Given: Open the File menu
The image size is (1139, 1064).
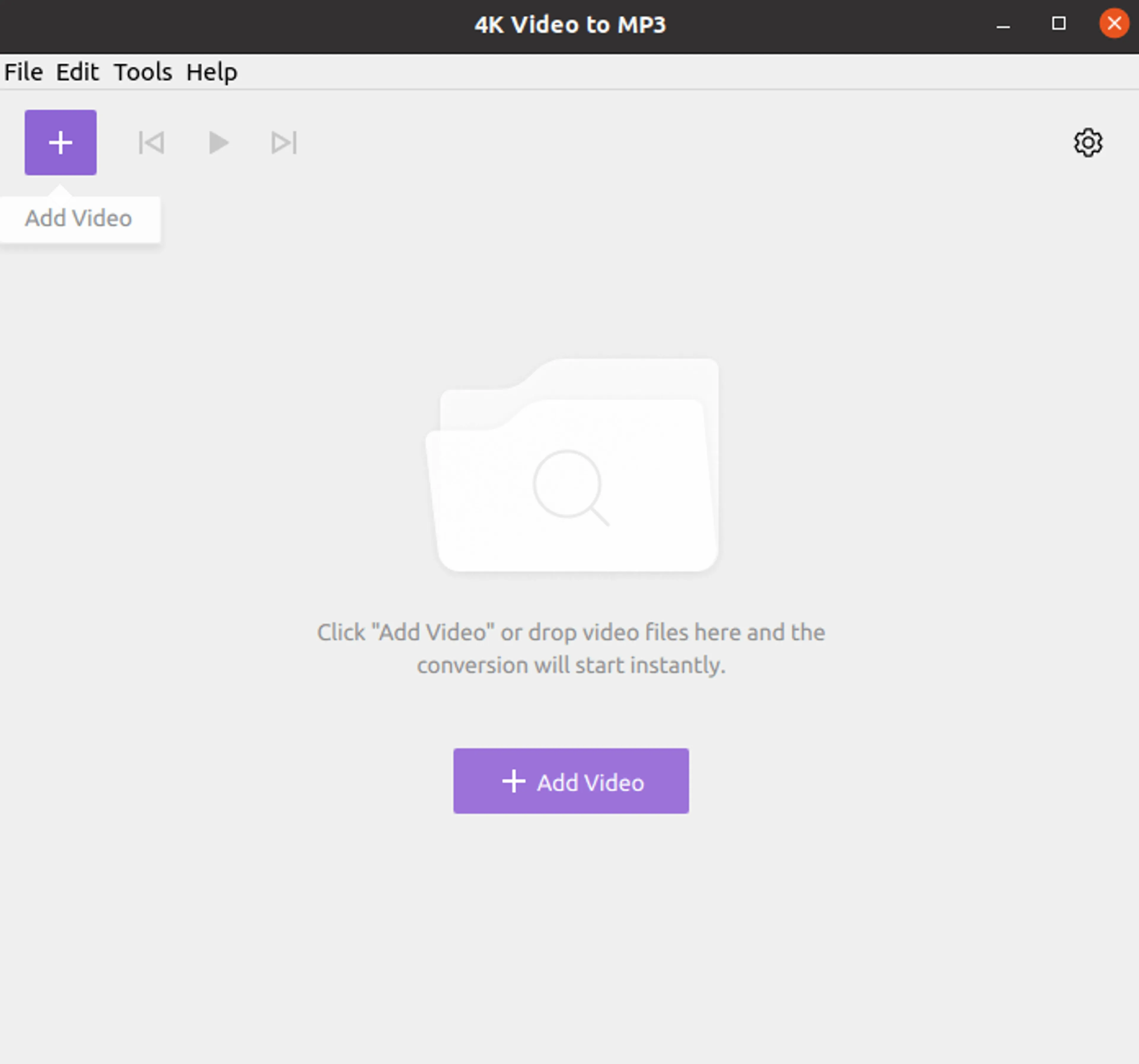Looking at the screenshot, I should (23, 72).
